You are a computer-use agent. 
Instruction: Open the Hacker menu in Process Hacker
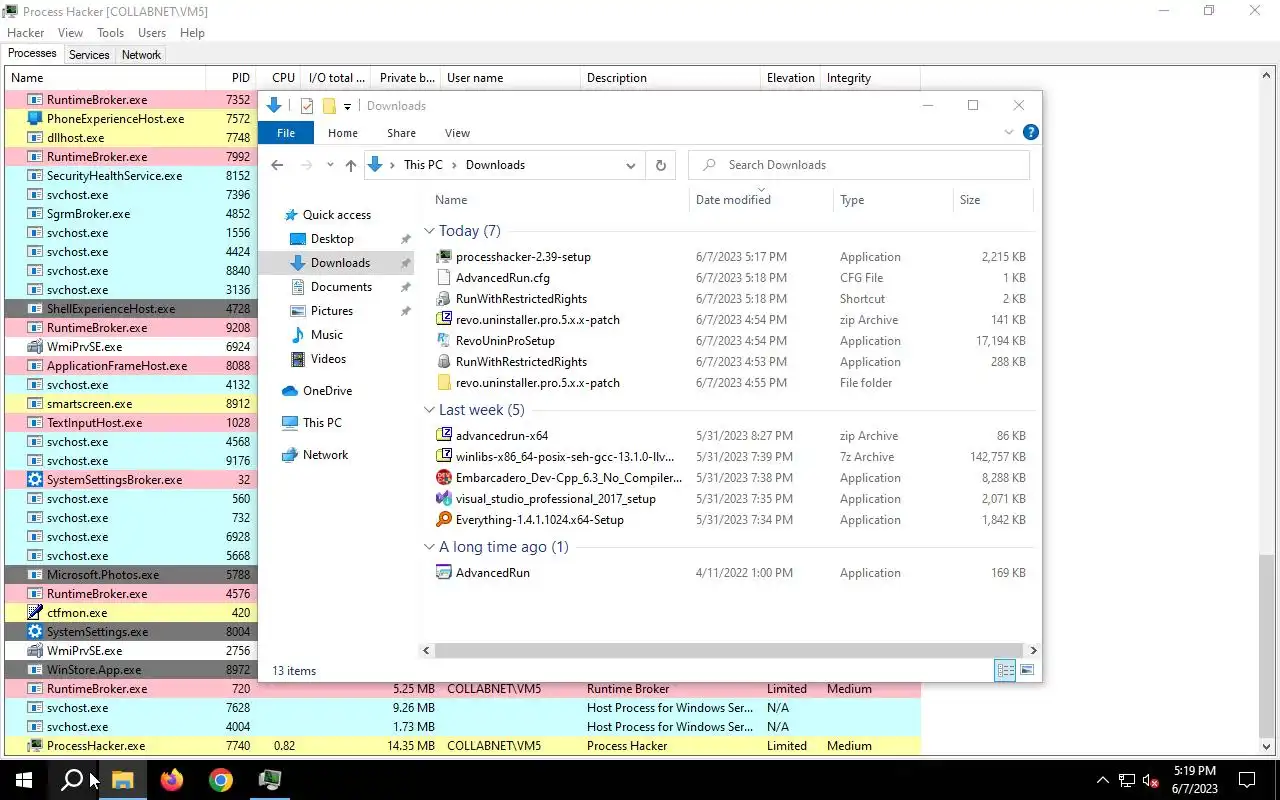(x=26, y=33)
